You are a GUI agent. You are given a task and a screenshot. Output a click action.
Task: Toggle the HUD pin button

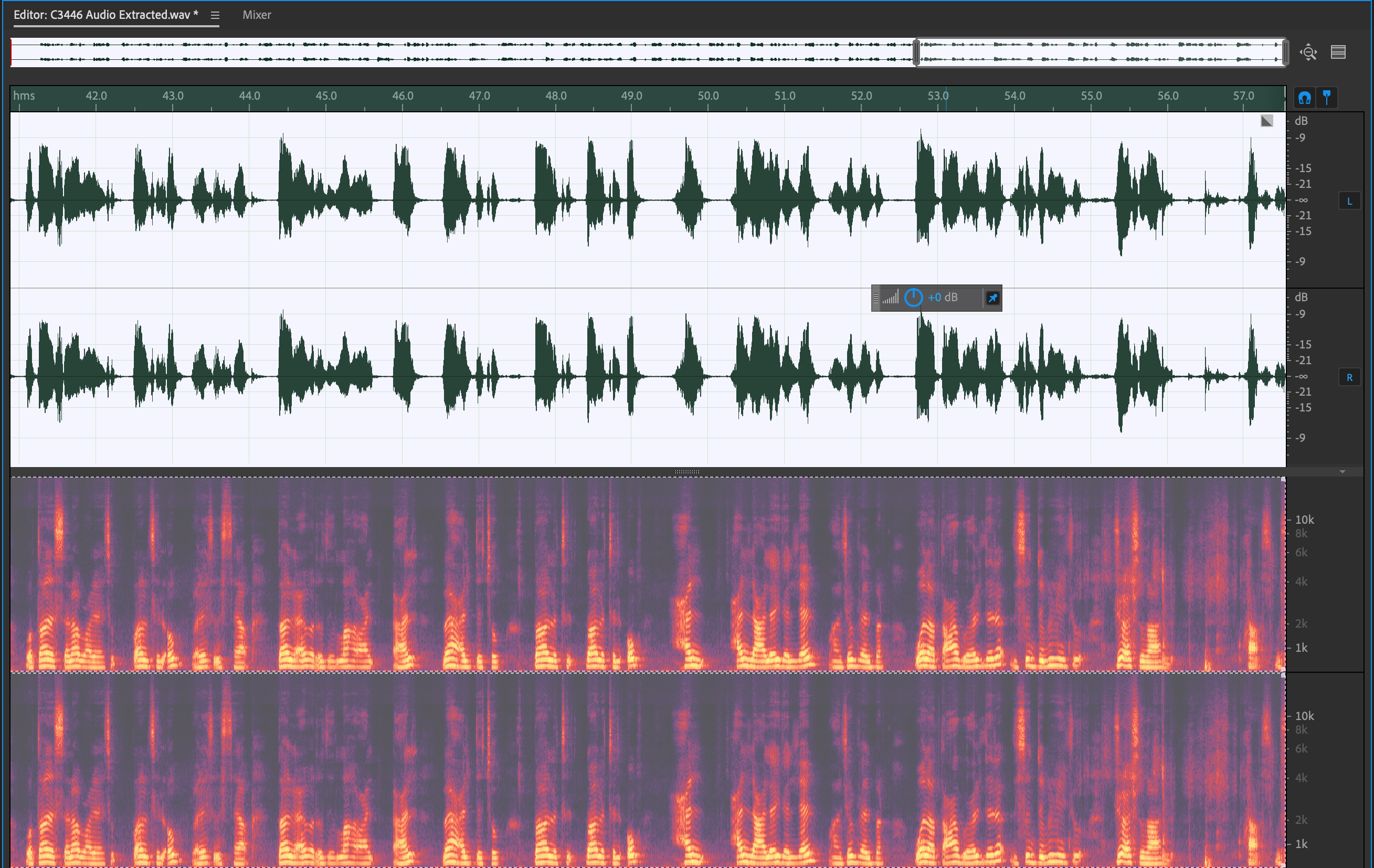point(993,298)
